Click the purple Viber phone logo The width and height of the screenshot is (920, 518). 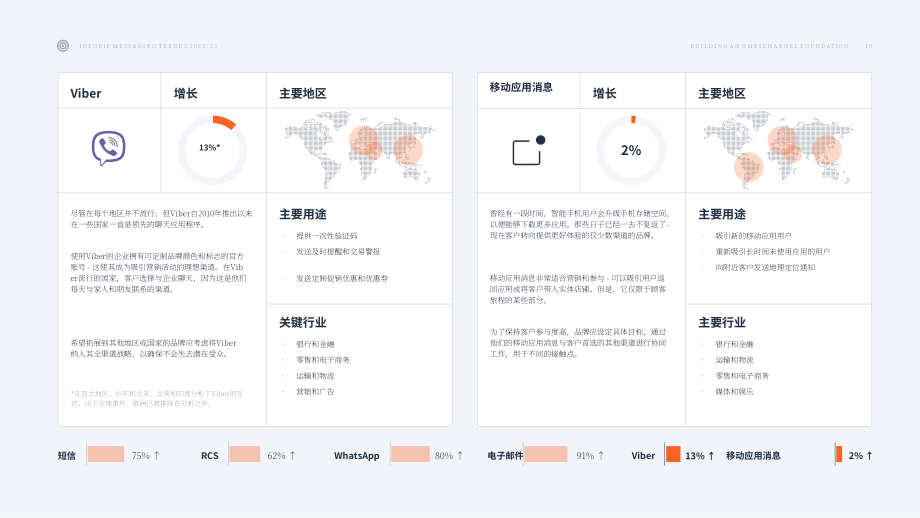click(109, 148)
